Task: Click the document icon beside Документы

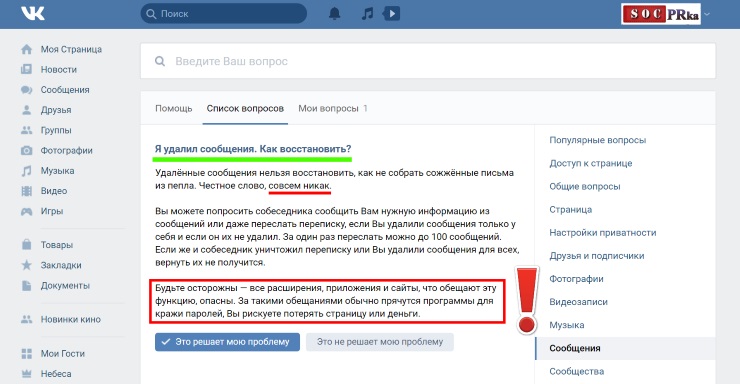Action: tap(26, 285)
